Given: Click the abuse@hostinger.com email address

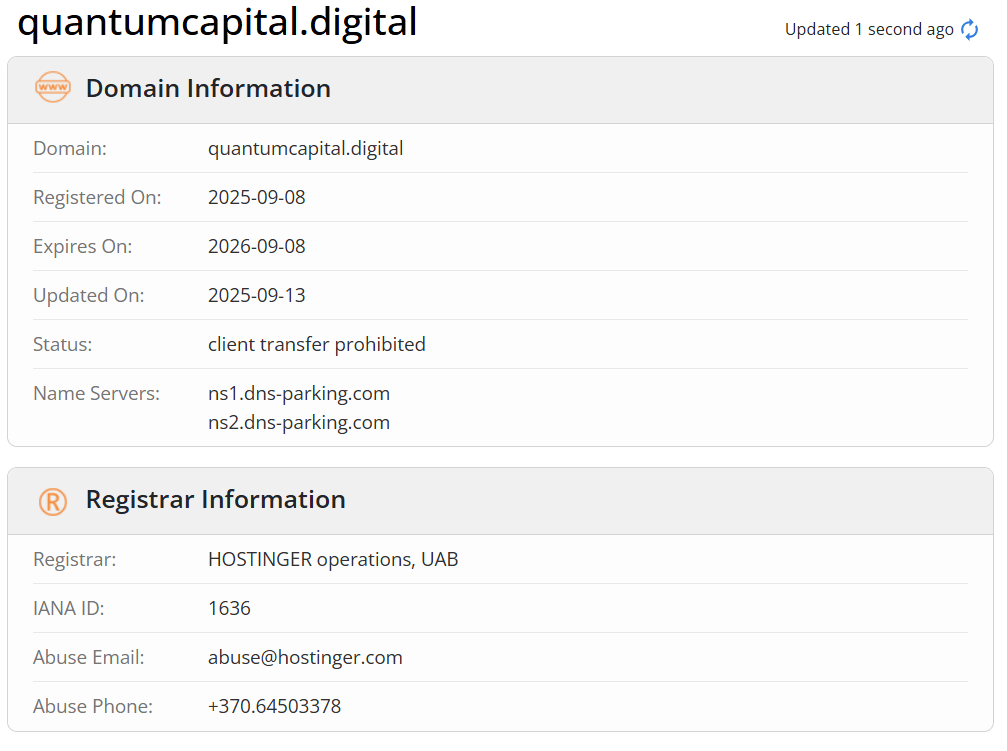Looking at the screenshot, I should click(305, 658).
